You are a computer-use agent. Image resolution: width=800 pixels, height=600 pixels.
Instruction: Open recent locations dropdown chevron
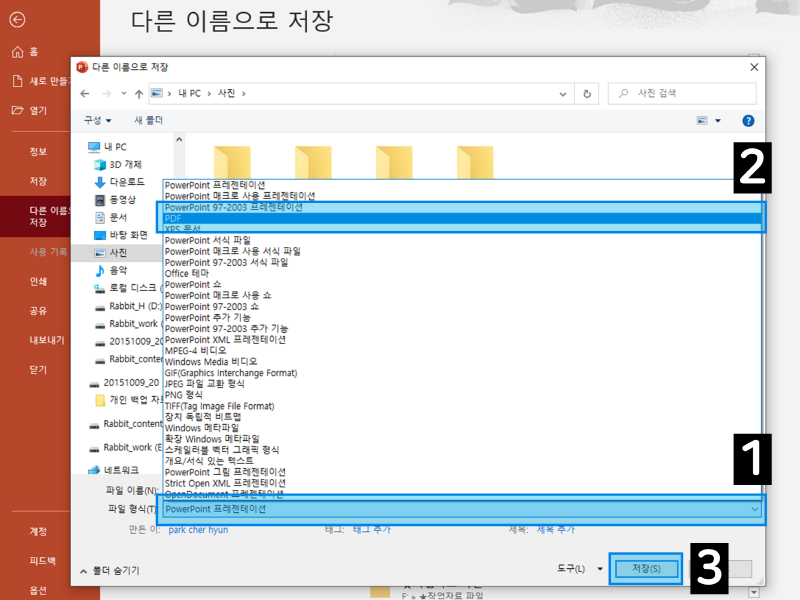click(x=123, y=93)
